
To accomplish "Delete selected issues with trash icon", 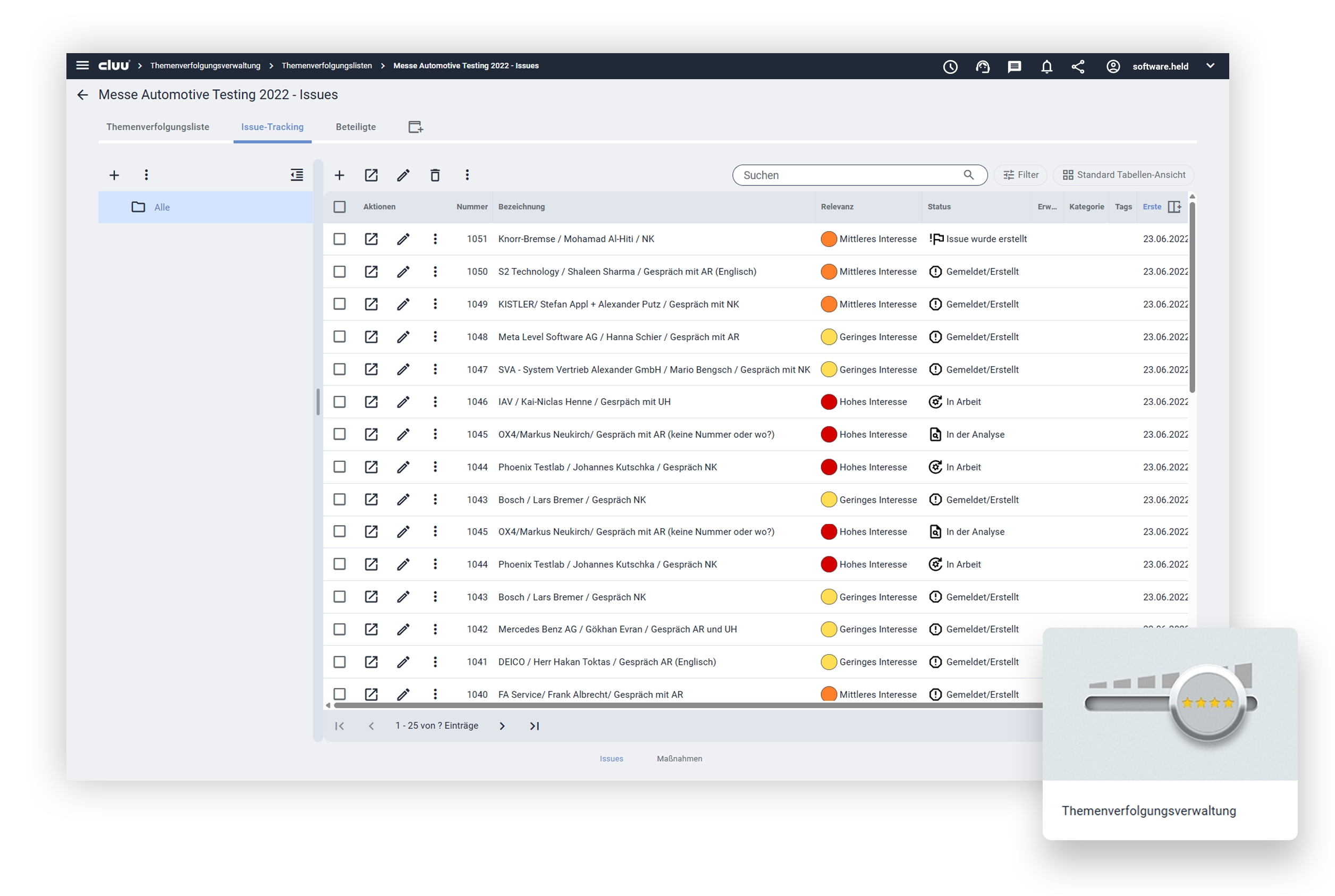I will click(x=435, y=175).
